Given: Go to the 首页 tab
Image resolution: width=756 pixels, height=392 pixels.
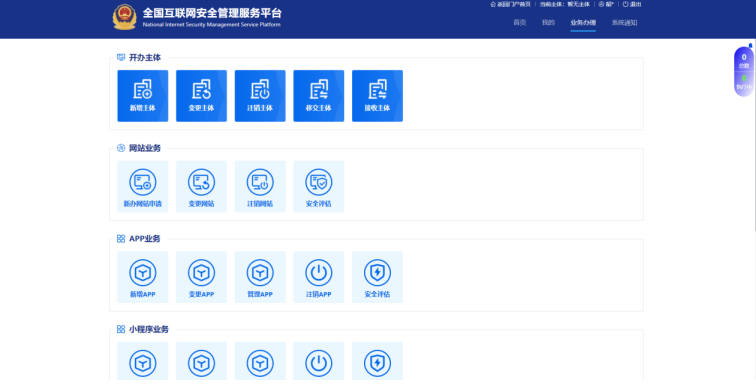Looking at the screenshot, I should point(520,22).
